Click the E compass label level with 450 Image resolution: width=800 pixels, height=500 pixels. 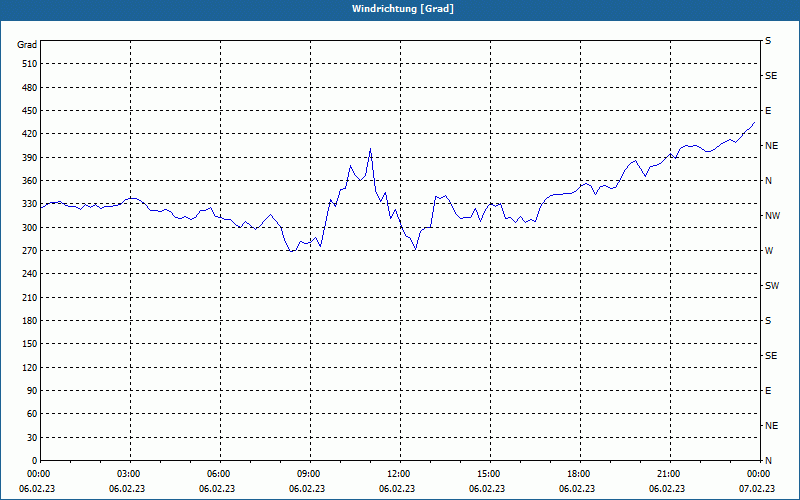[768, 111]
